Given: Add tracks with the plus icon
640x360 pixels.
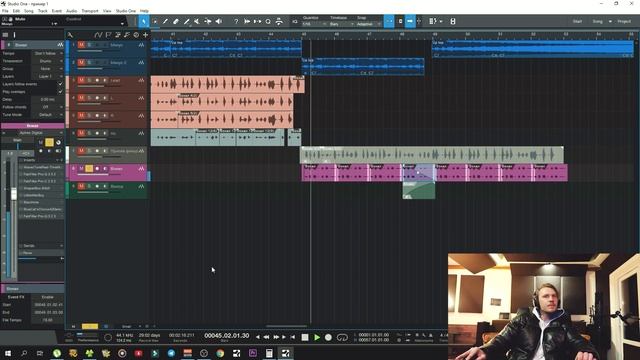Looking at the screenshot, I should pyautogui.click(x=145, y=35).
